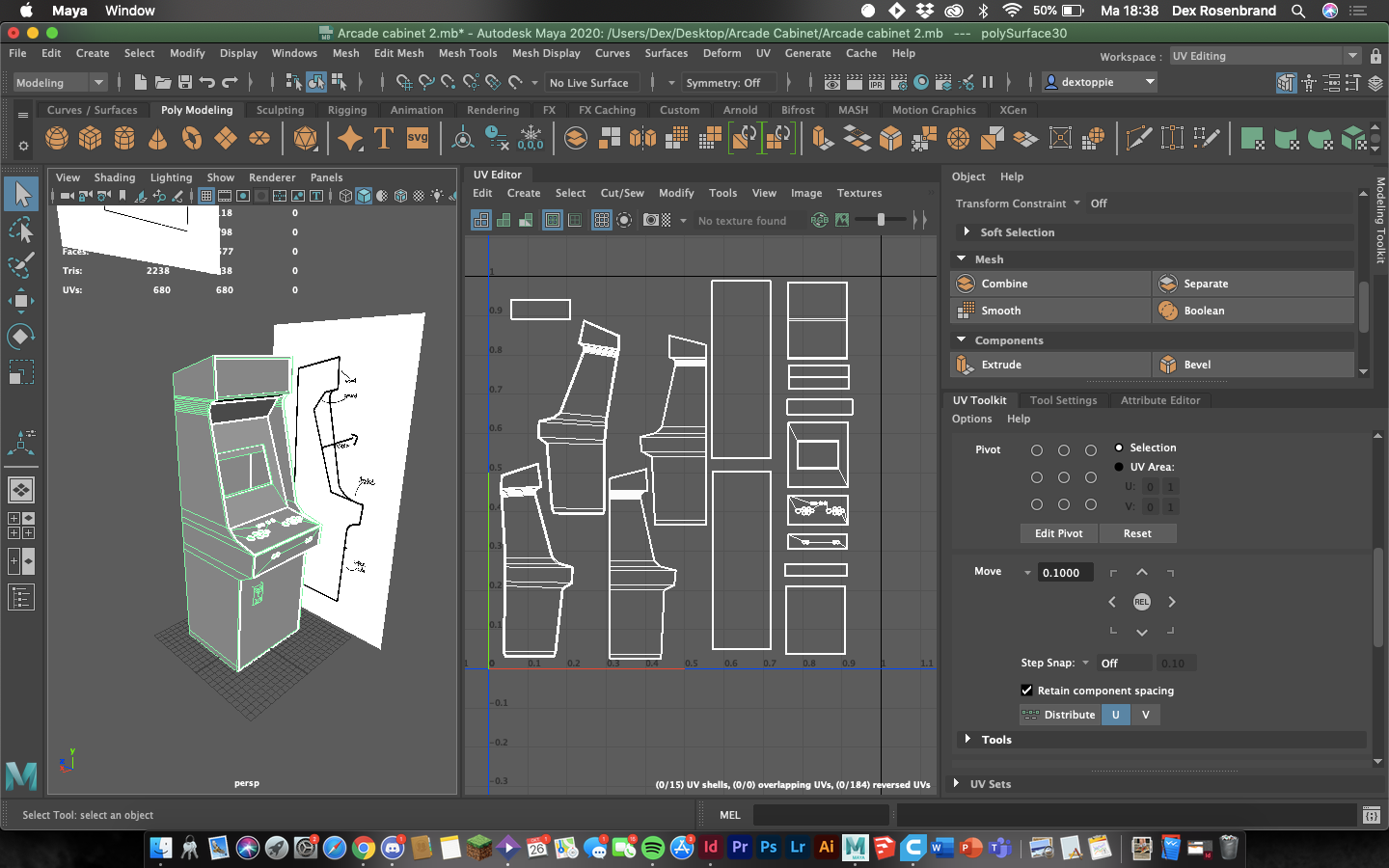
Task: Enable Retain component spacing checkbox
Action: pyautogui.click(x=1026, y=691)
